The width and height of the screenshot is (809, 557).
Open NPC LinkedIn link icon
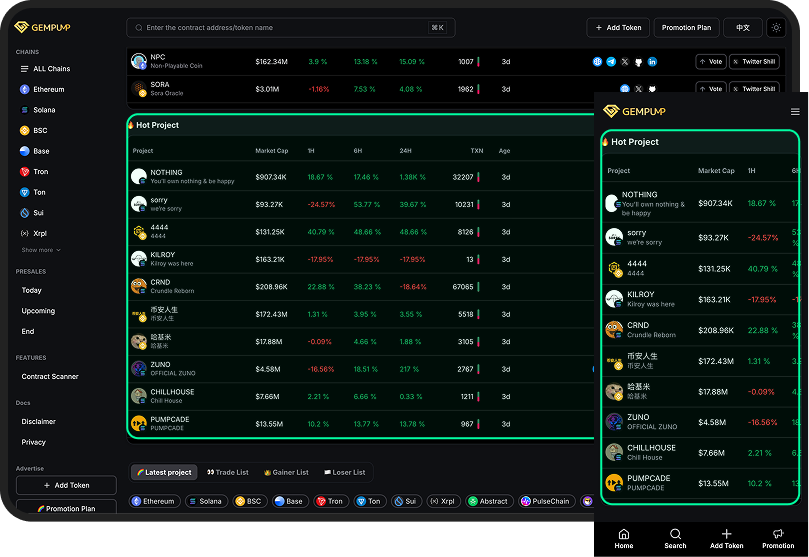click(x=652, y=62)
